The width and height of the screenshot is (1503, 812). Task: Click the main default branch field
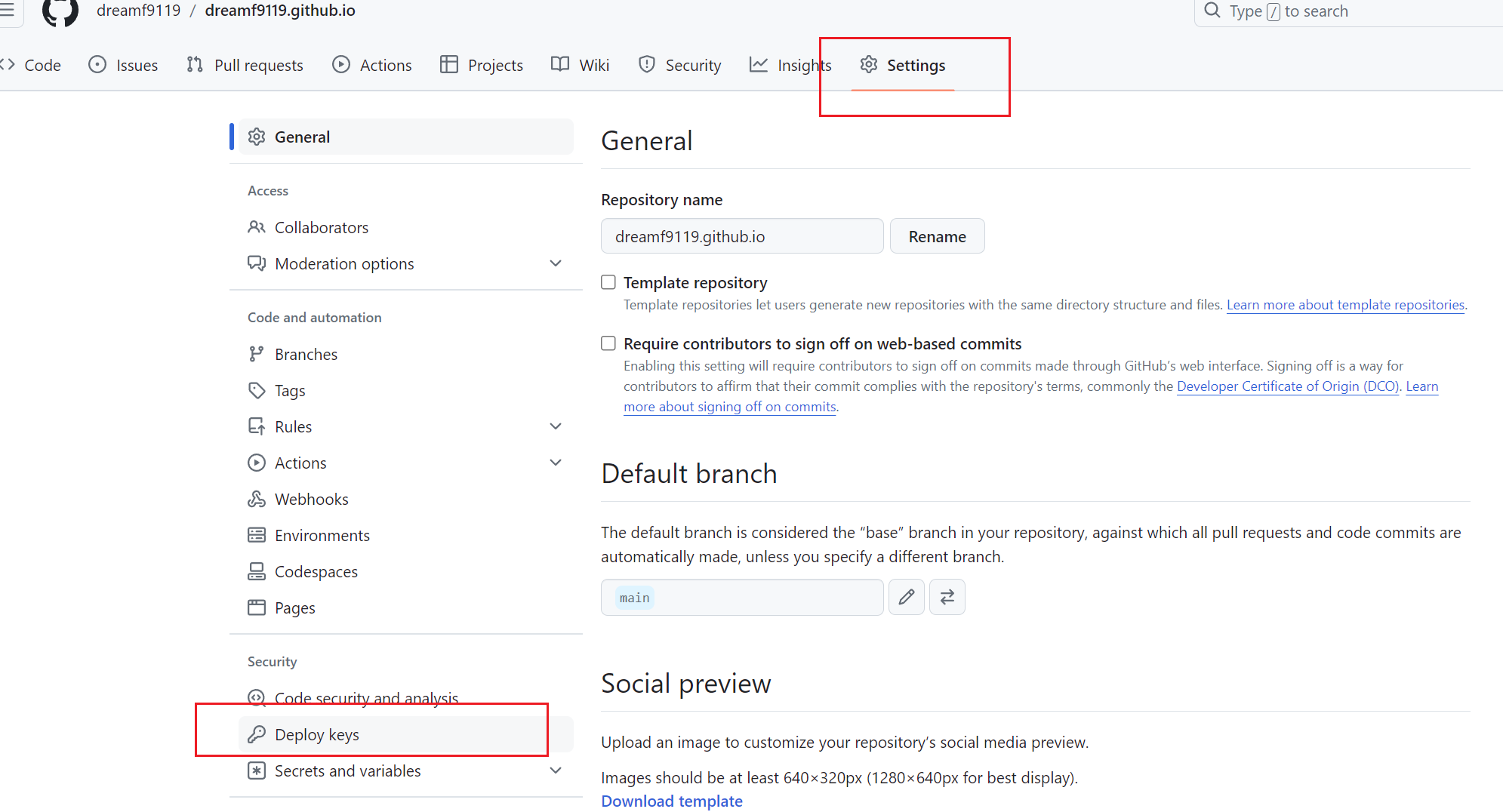click(742, 597)
